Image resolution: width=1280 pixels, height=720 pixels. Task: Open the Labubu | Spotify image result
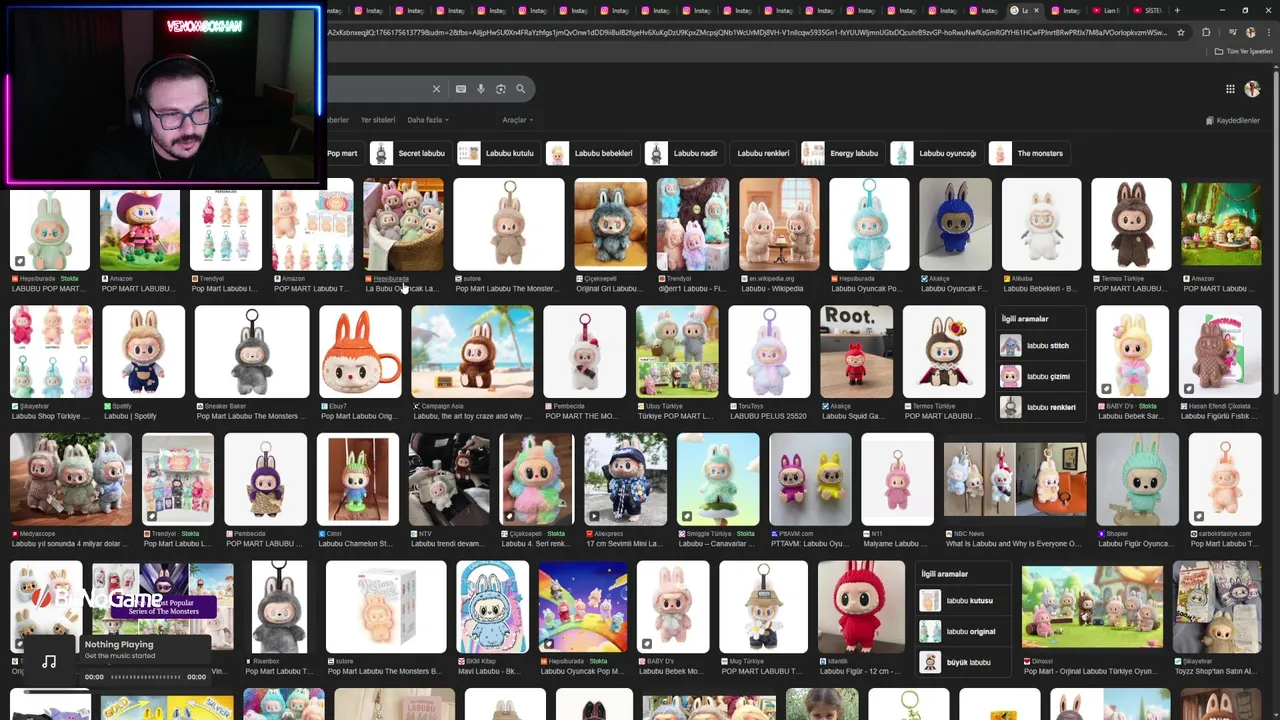click(x=143, y=352)
